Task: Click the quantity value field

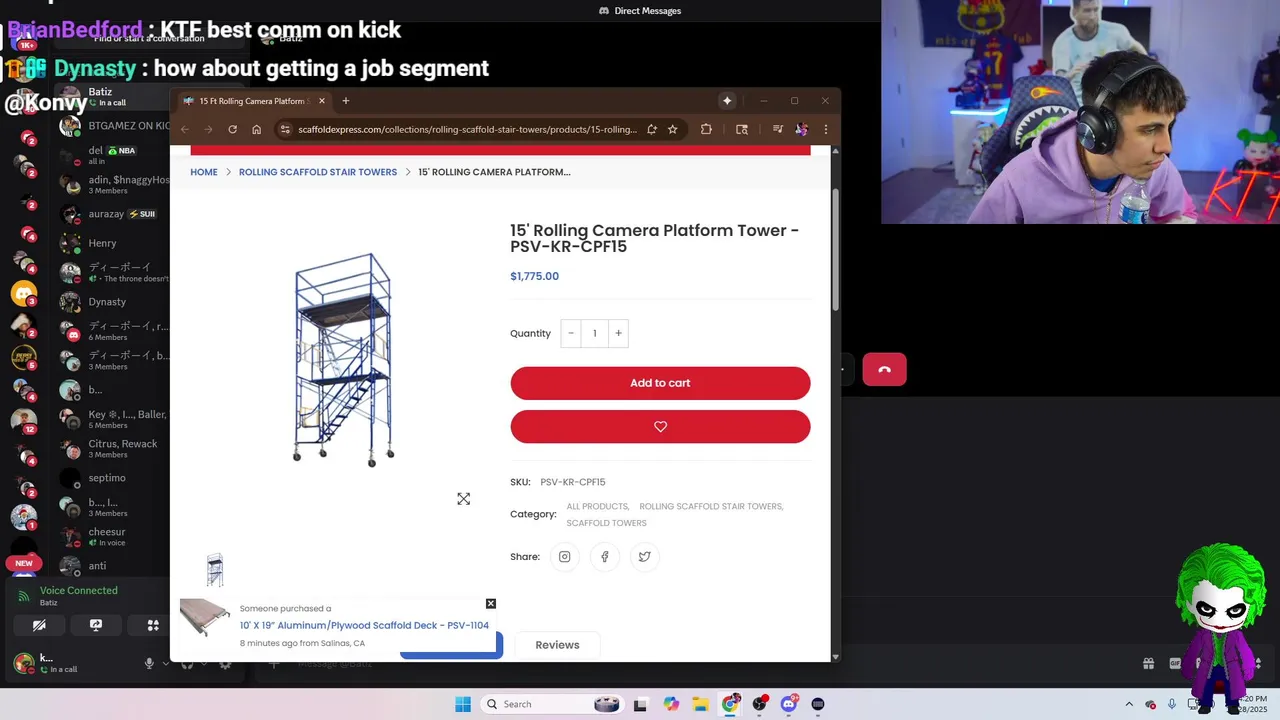Action: (x=594, y=333)
